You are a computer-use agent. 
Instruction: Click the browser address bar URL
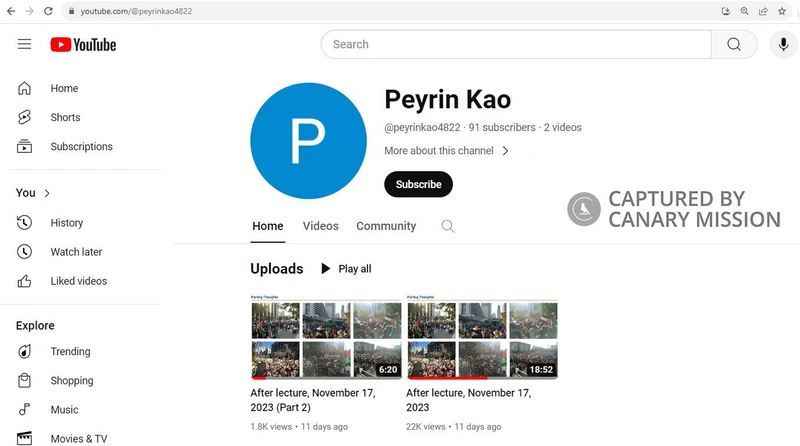(x=136, y=11)
